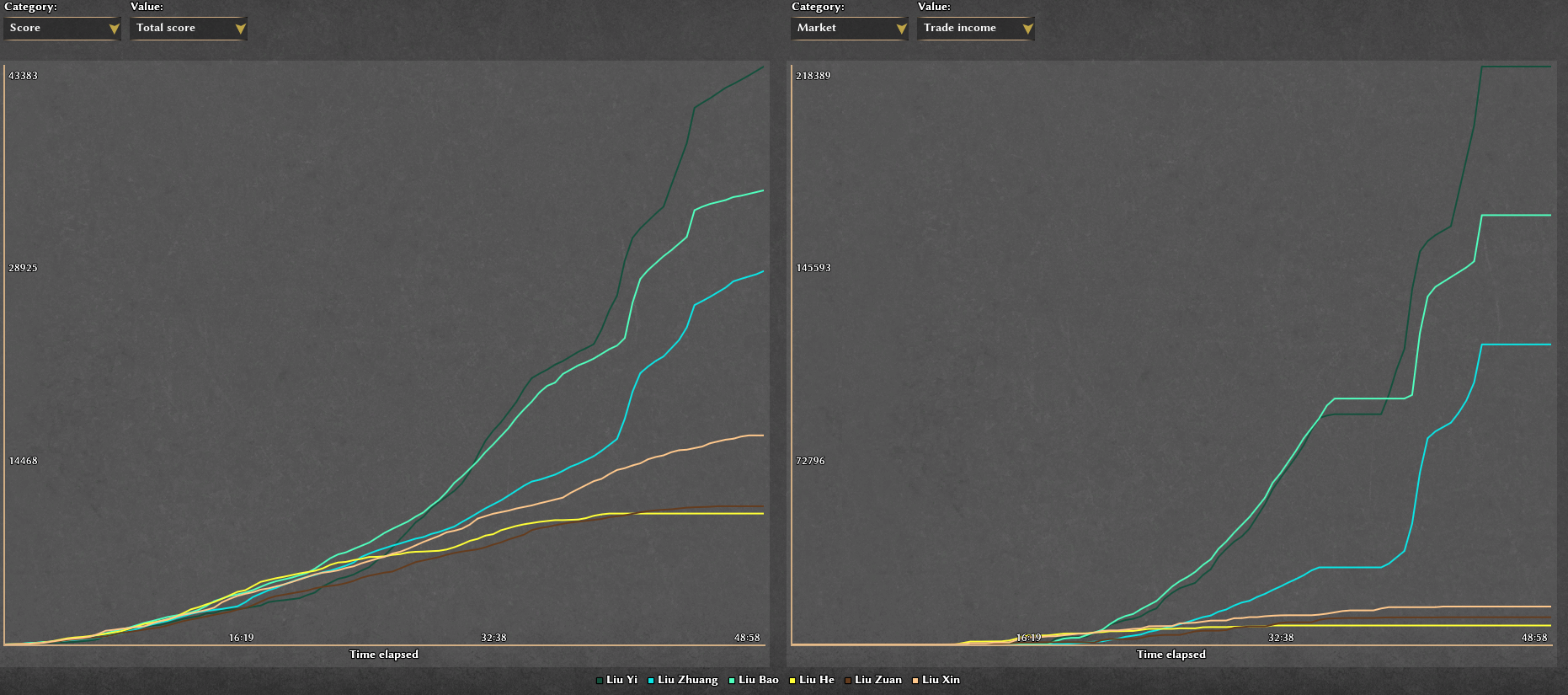Select the Liu Xin legend label

click(x=941, y=680)
